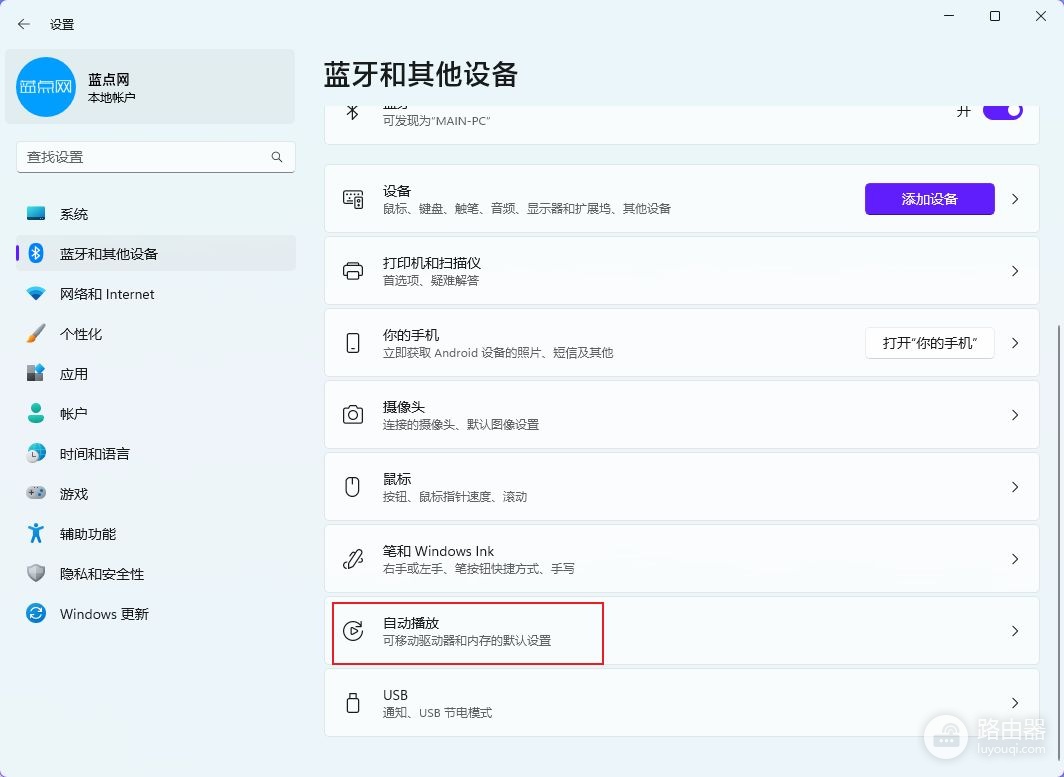
Task: Open 摄像头 settings chevron
Action: 1015,415
